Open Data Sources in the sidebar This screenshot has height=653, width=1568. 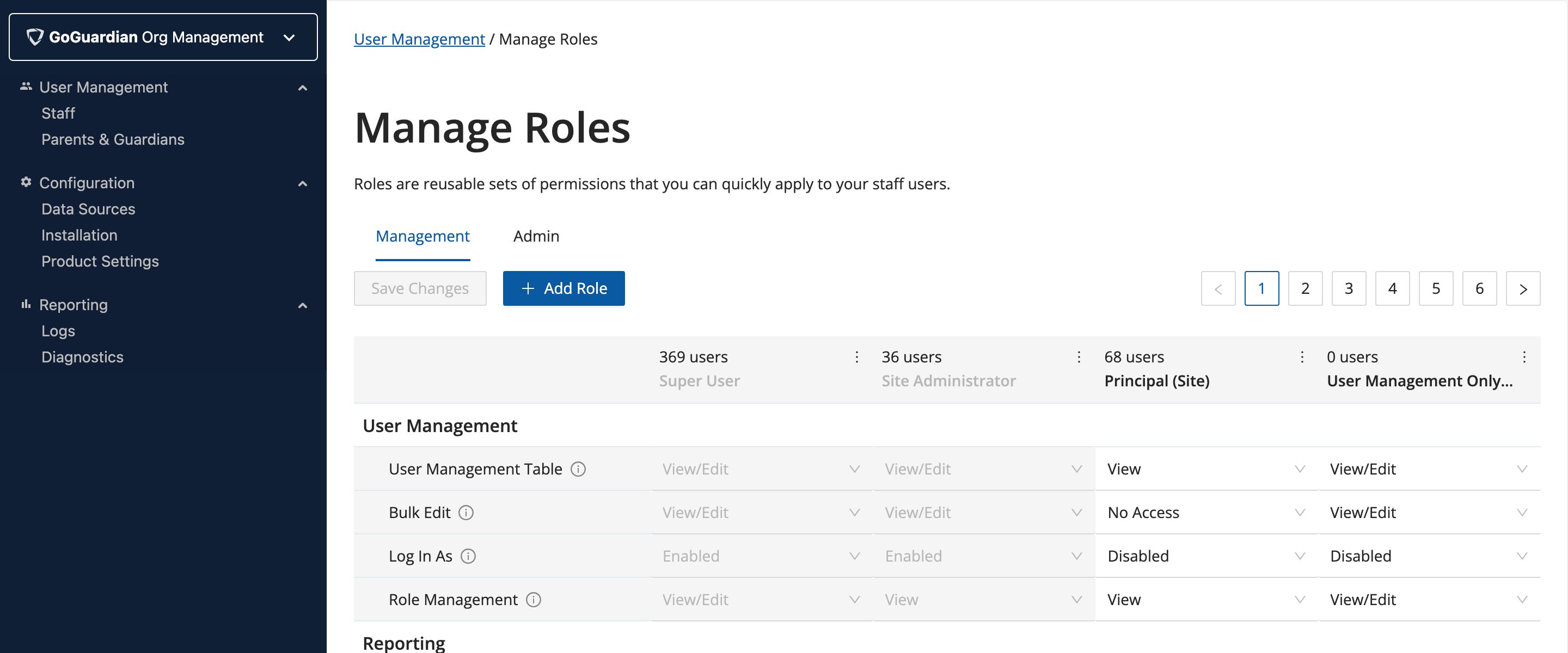click(x=88, y=209)
